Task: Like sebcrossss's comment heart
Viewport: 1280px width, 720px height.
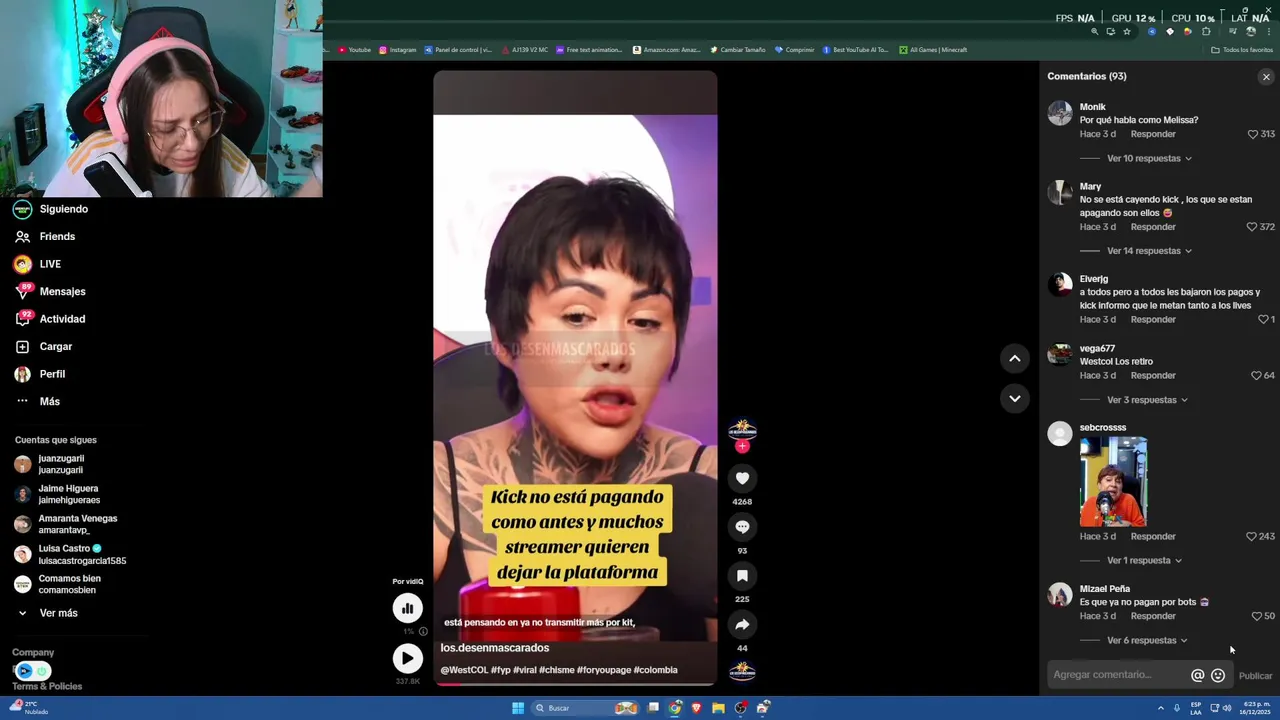Action: [1251, 537]
